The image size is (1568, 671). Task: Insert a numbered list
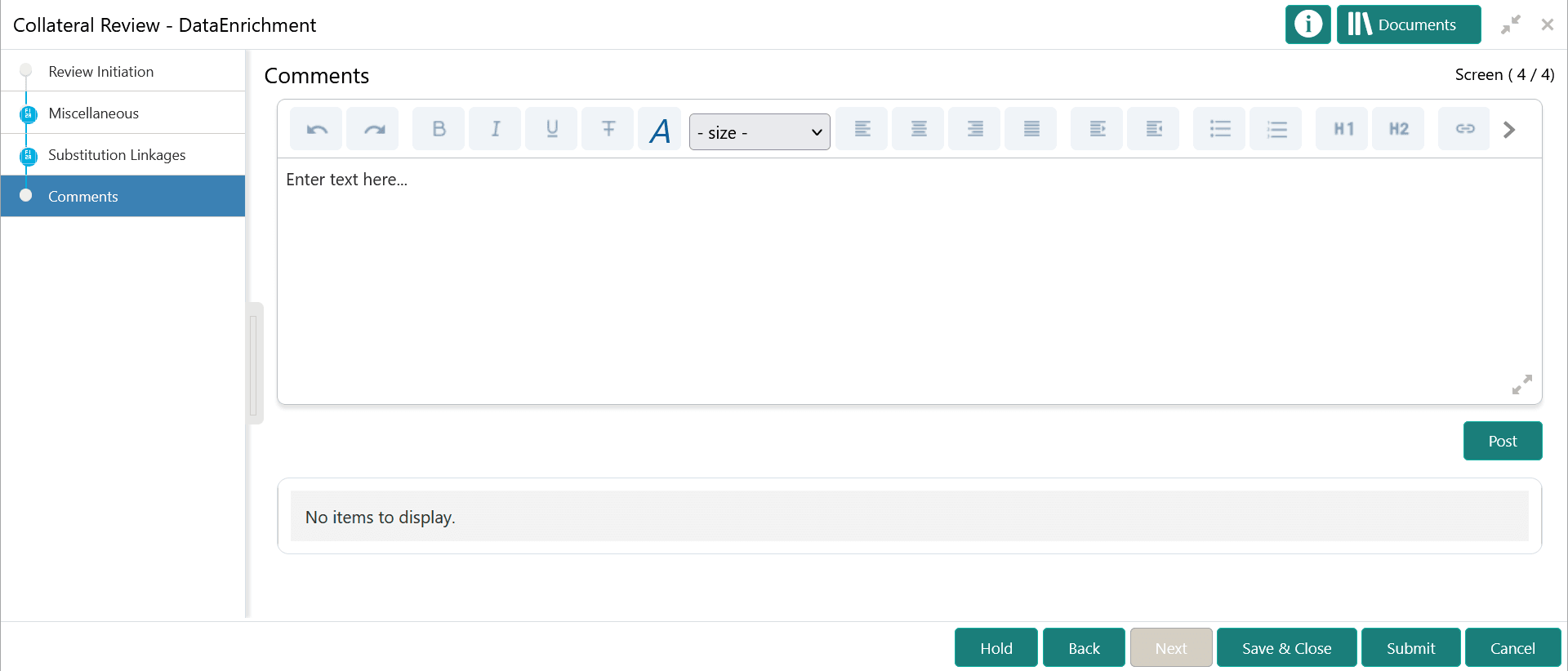1276,129
